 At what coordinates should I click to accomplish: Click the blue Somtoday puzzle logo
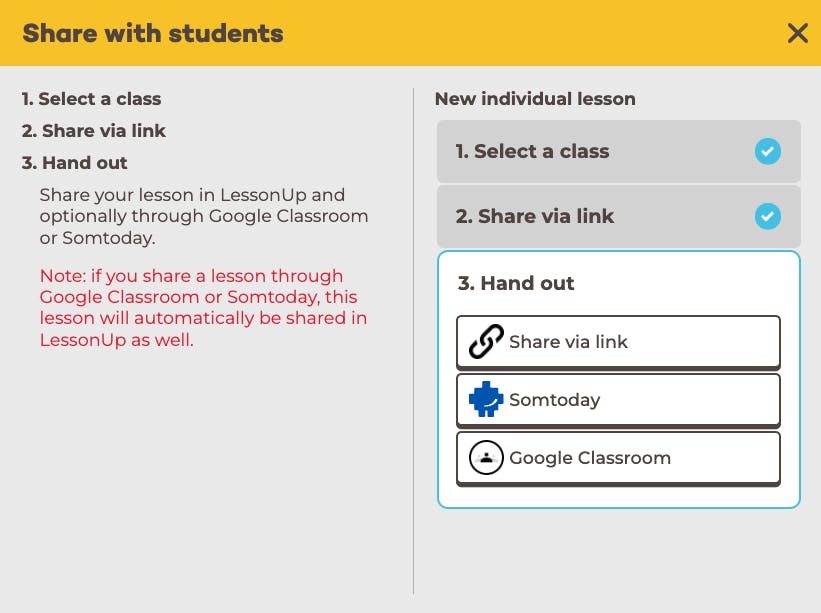(x=486, y=400)
